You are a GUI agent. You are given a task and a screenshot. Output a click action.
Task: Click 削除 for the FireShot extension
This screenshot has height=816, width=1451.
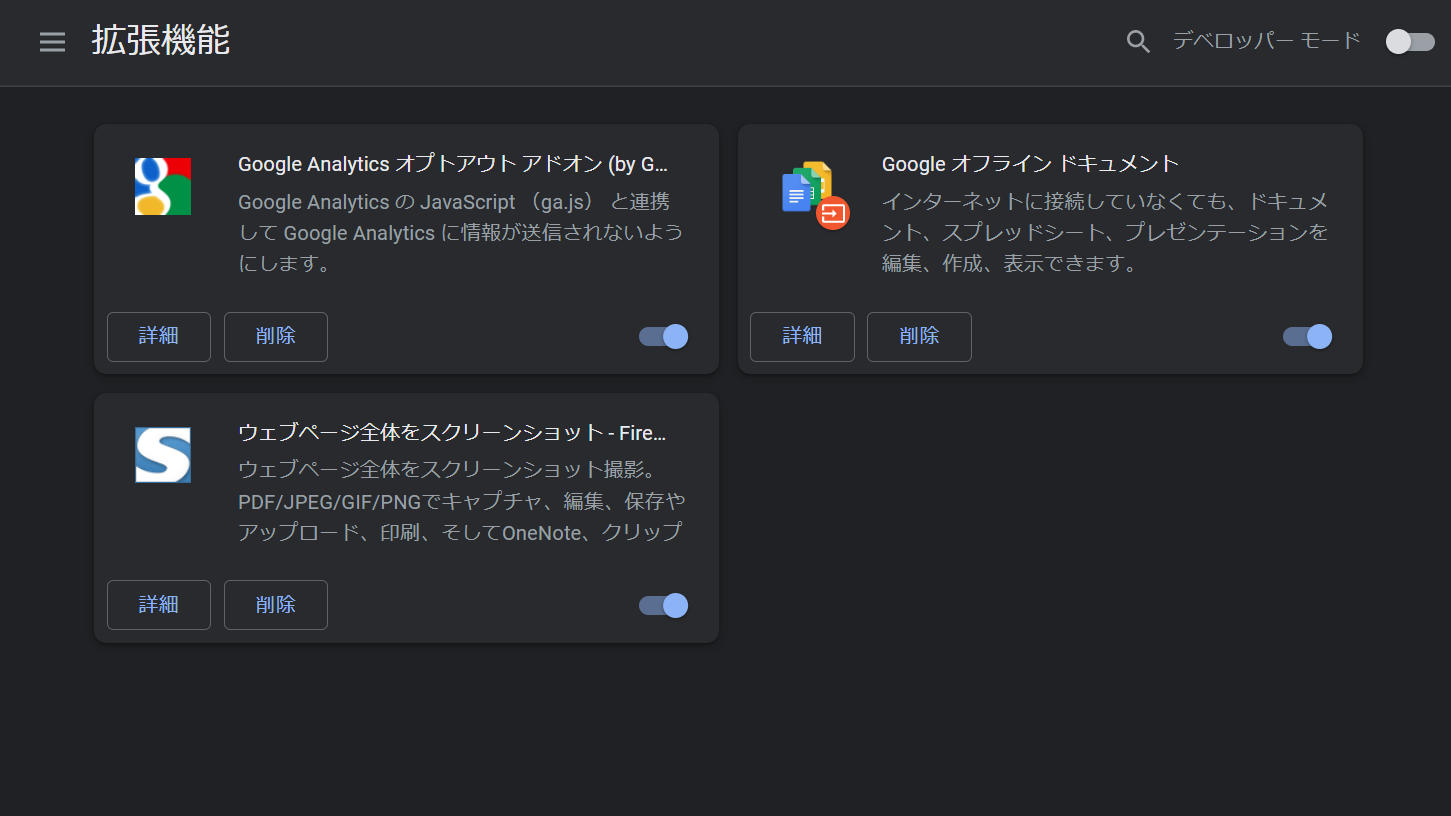pos(275,604)
